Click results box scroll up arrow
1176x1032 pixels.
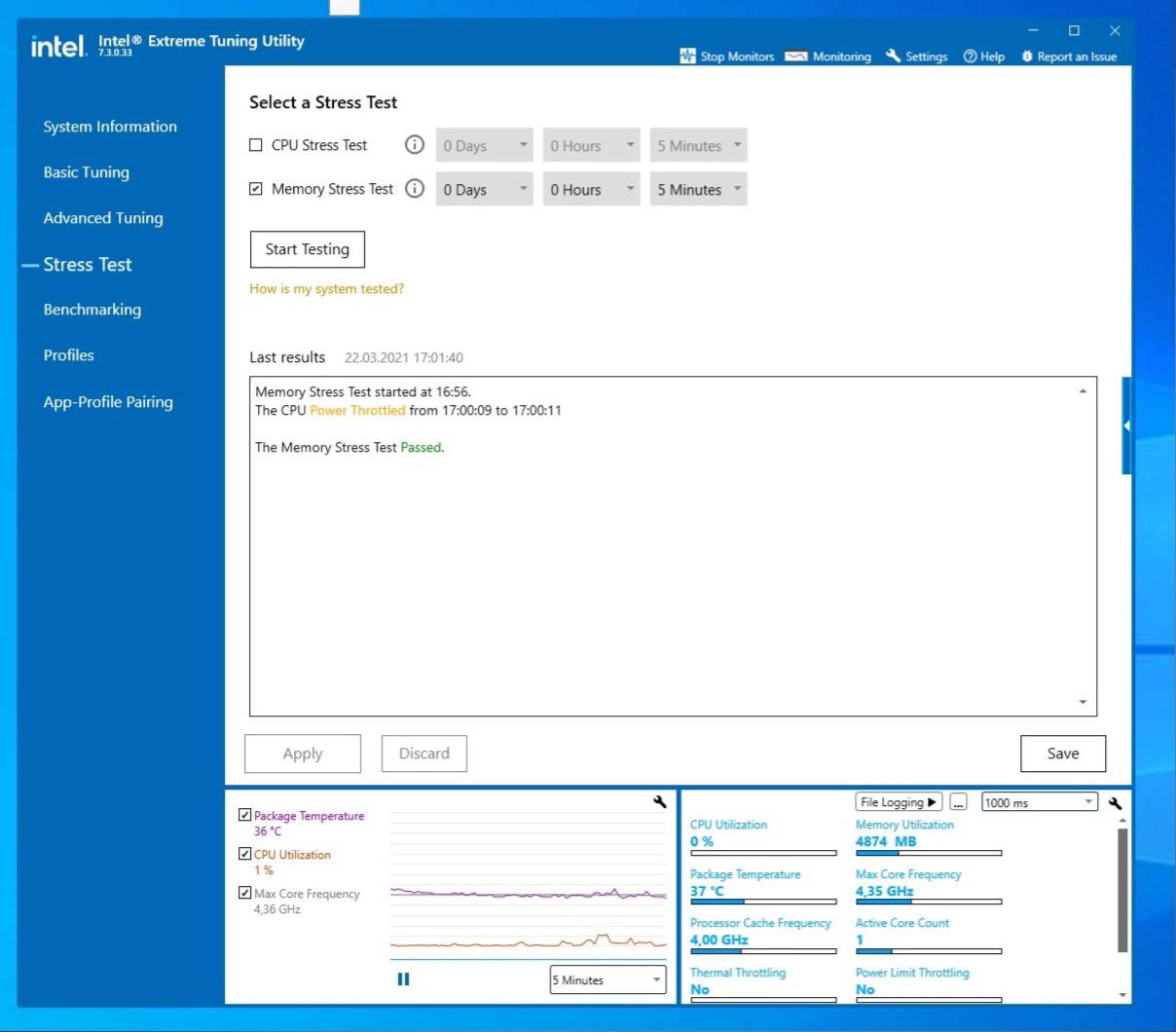[x=1083, y=391]
